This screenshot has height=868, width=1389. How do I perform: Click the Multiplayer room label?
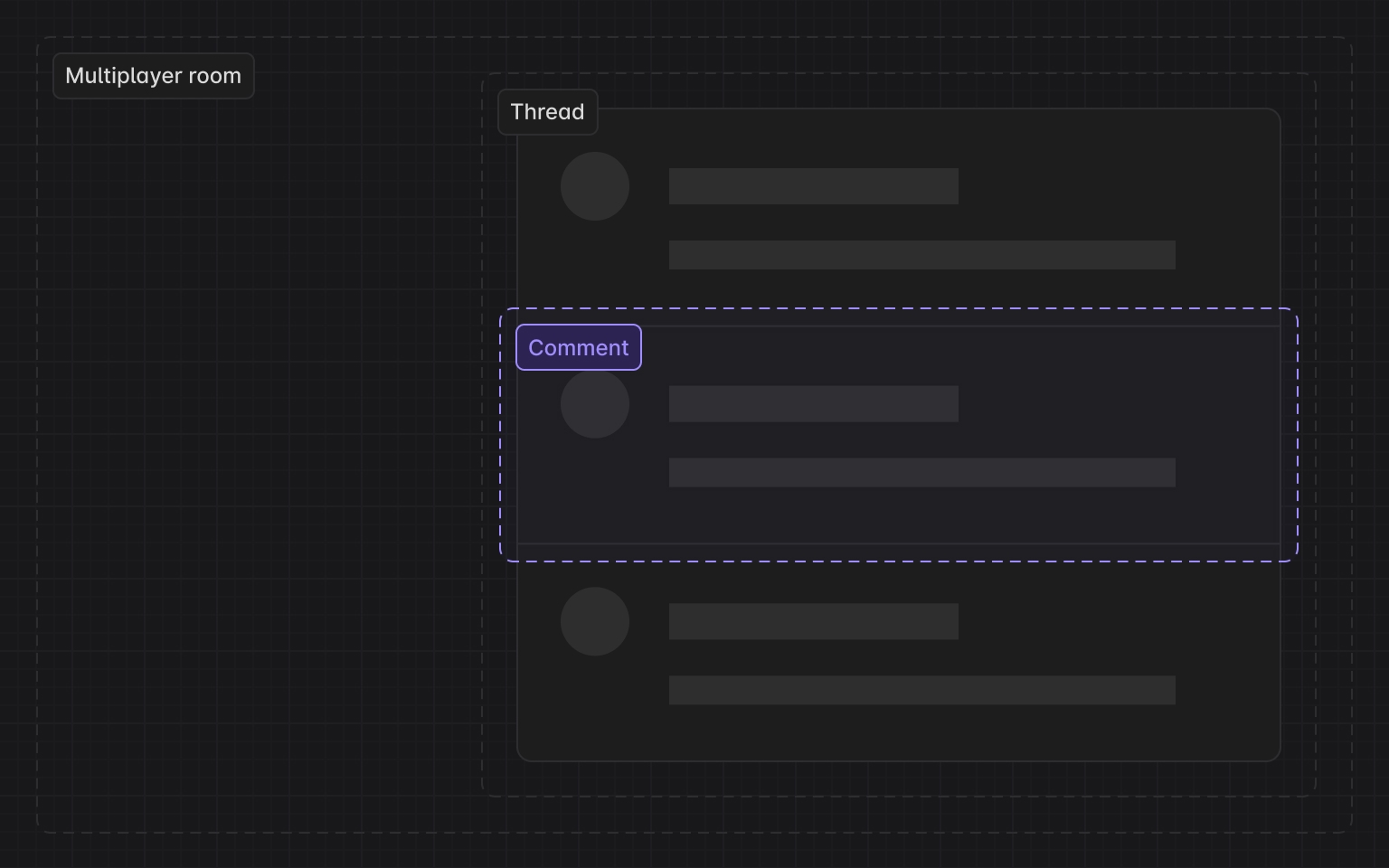(x=153, y=76)
